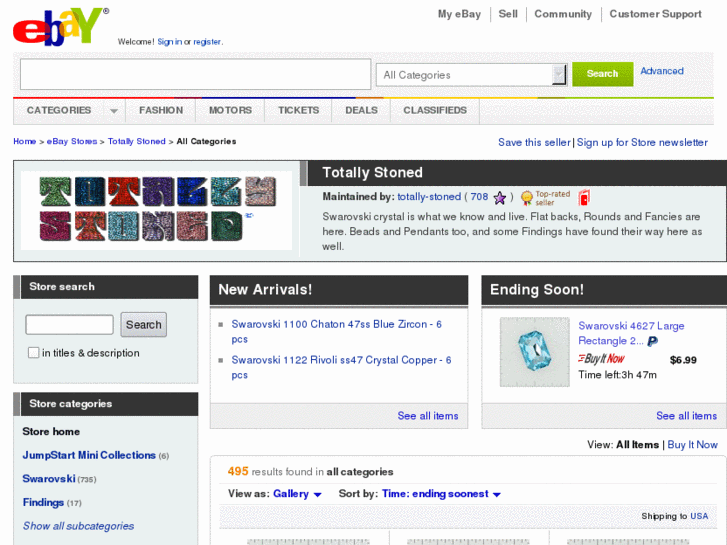Open the View as Gallery dropdown
727x545 pixels.
click(297, 494)
